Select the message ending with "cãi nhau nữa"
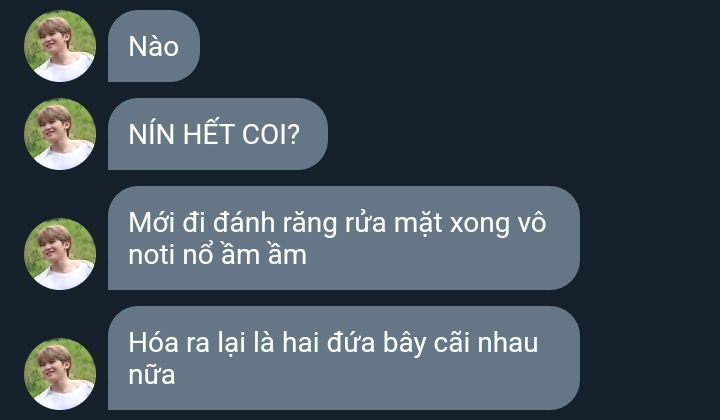Screen dimensions: 720x420 click(x=344, y=358)
